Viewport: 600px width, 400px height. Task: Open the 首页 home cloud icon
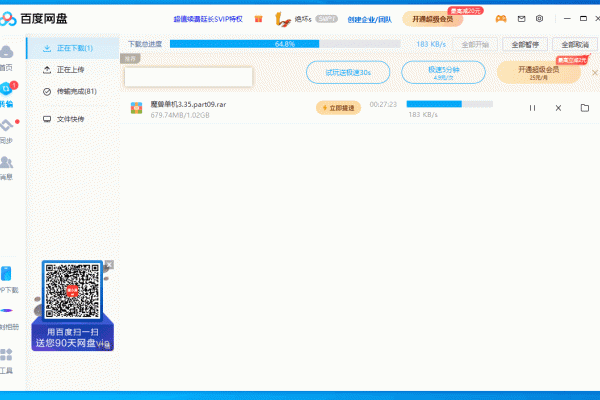click(7, 52)
